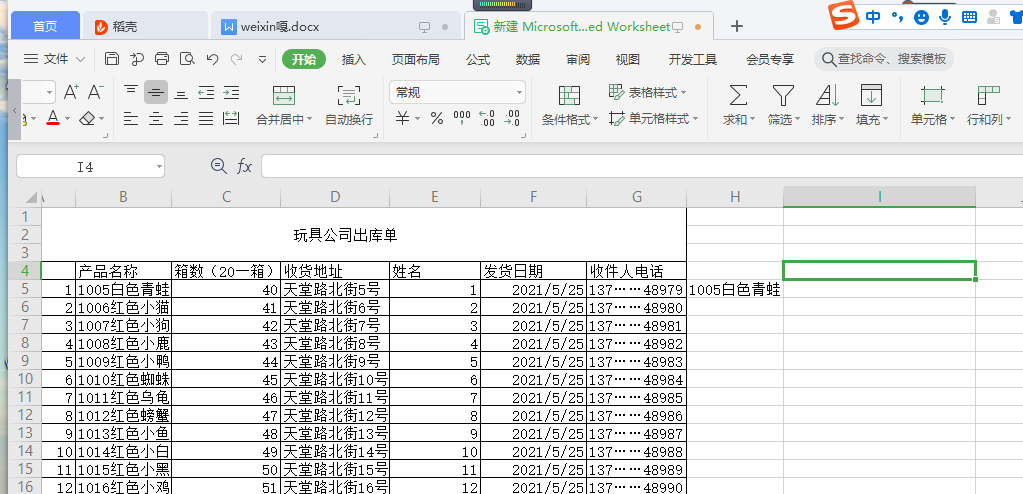Image resolution: width=1023 pixels, height=494 pixels.
Task: Expand 合并居中 dropdown
Action: click(x=309, y=120)
